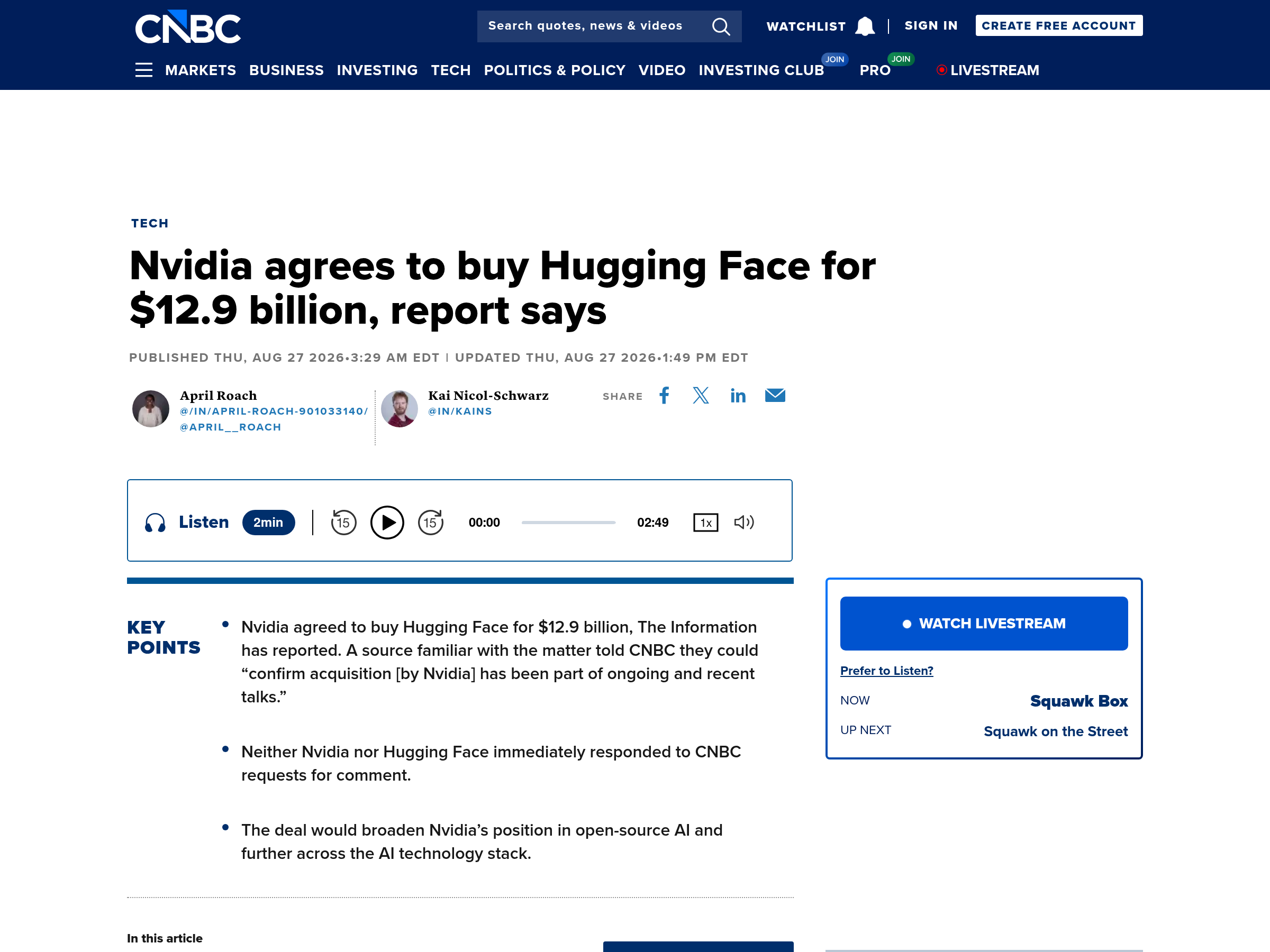Screen dimensions: 1270x952
Task: Click the audio progress bar
Action: pos(568,523)
